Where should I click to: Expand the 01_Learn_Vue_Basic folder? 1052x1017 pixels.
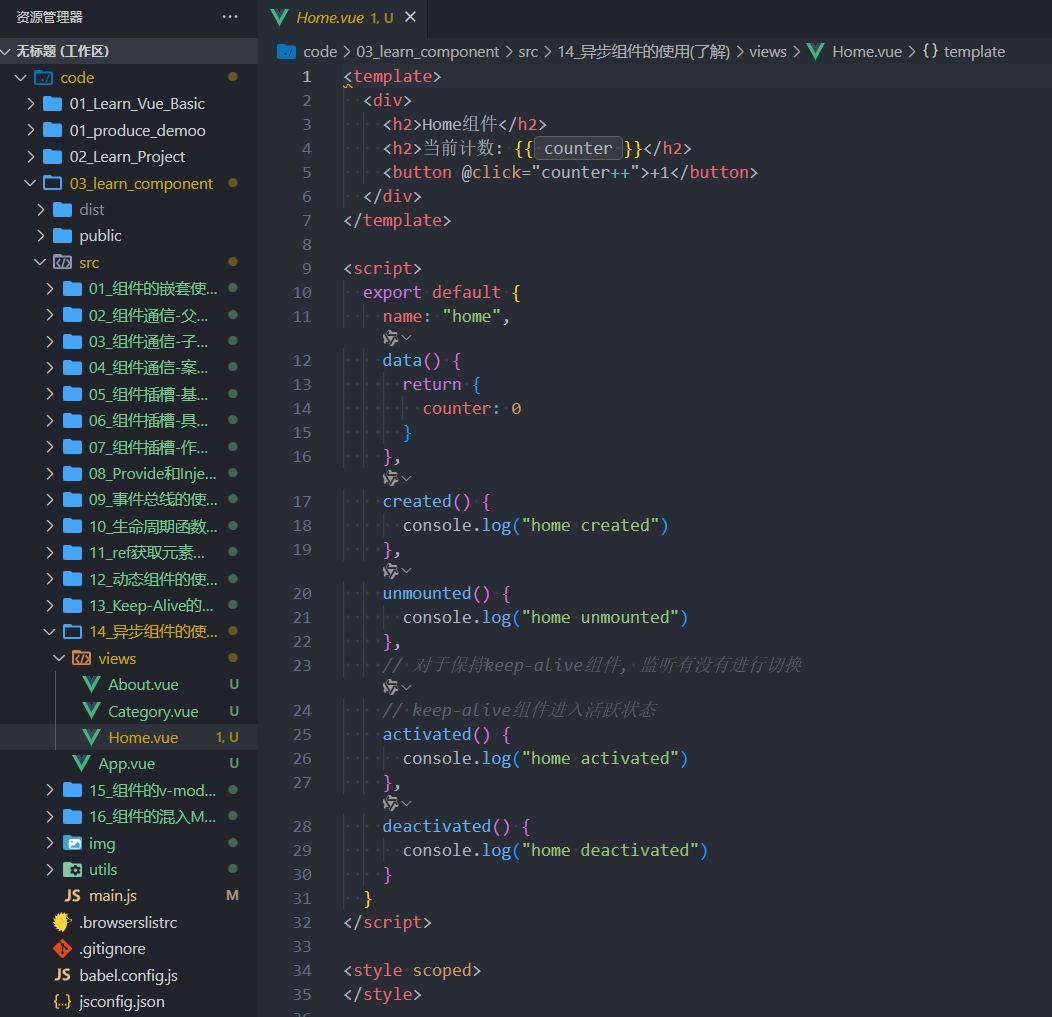pos(30,104)
